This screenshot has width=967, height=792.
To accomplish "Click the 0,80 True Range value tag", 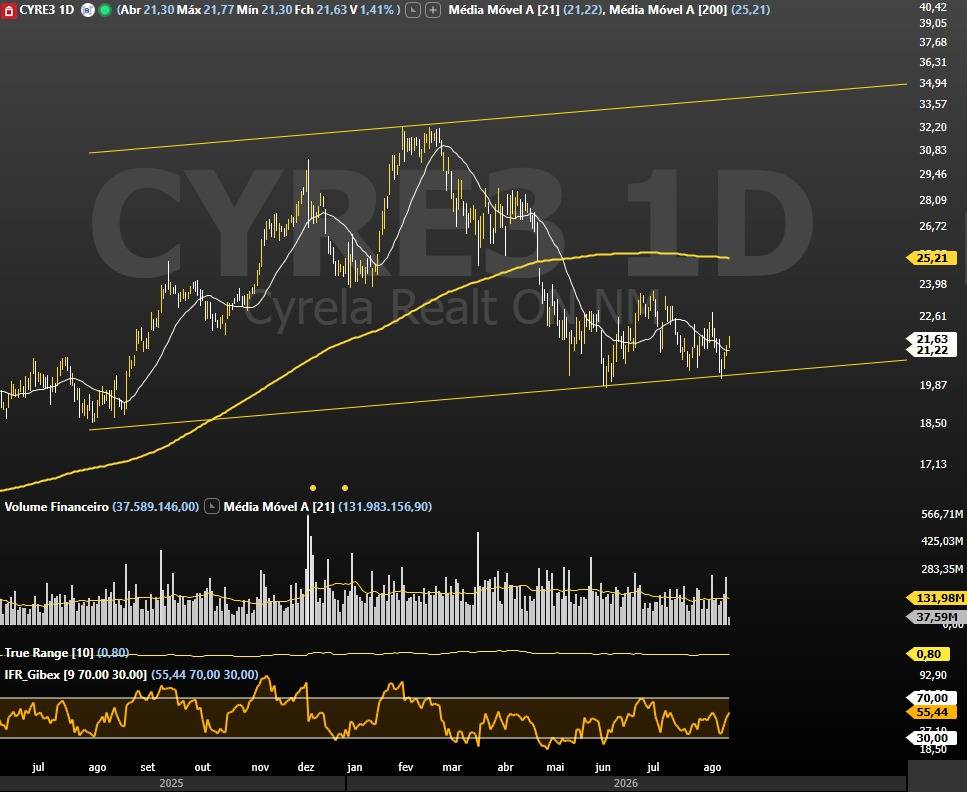I will (929, 654).
